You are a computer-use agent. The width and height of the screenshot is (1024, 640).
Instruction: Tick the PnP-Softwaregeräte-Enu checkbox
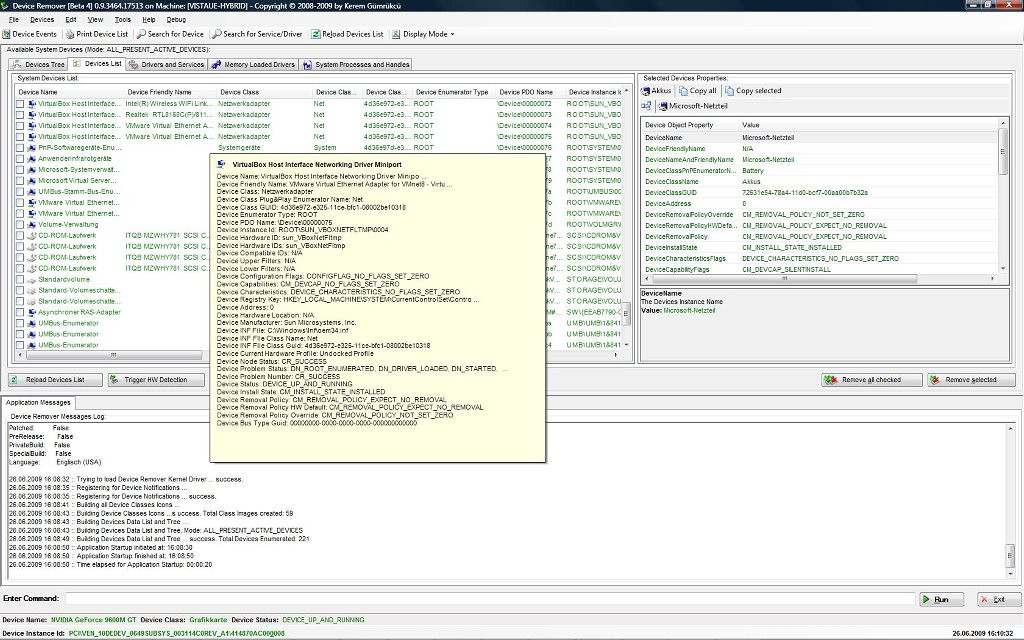point(20,148)
